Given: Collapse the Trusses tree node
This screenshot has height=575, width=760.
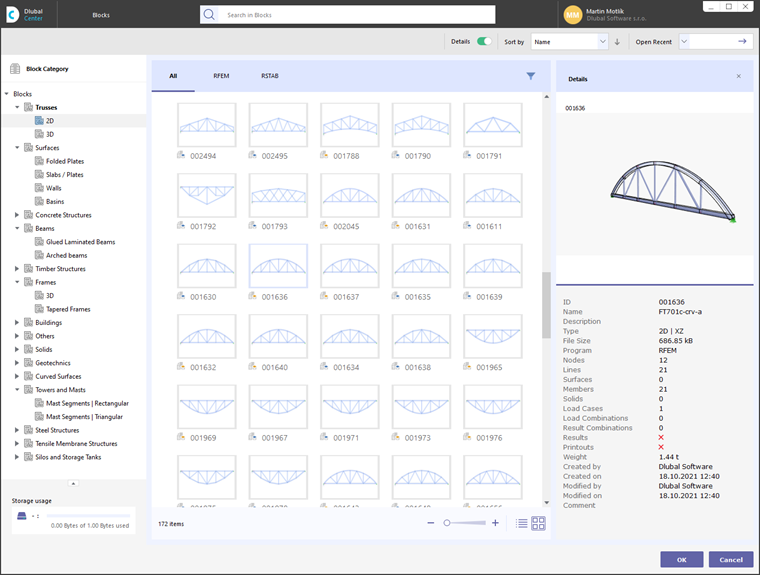Looking at the screenshot, I should pos(17,107).
